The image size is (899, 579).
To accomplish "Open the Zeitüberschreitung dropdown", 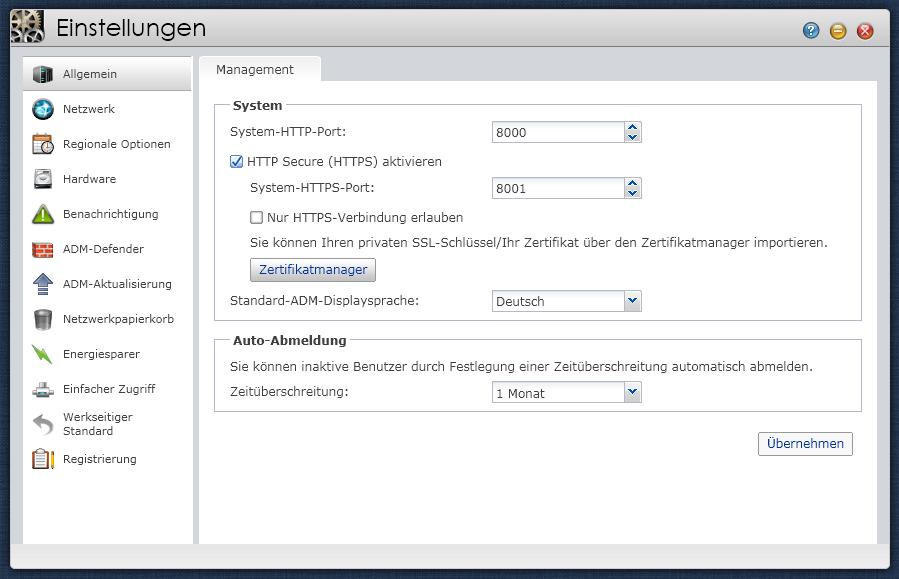I will tap(566, 393).
